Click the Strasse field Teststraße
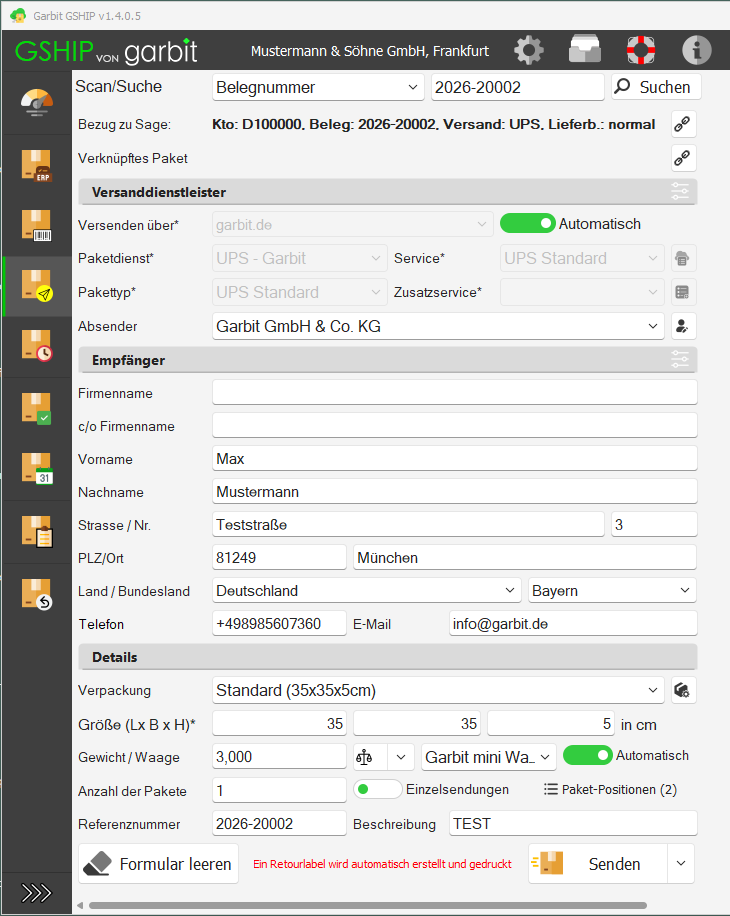Image resolution: width=730 pixels, height=916 pixels. (408, 524)
